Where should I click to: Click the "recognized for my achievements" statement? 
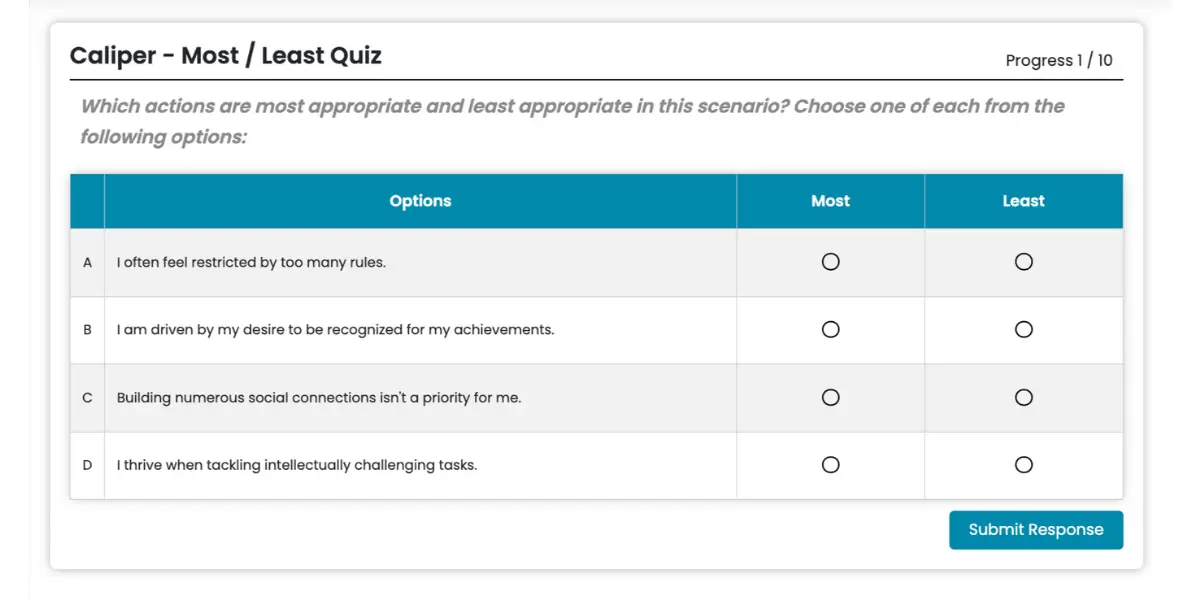point(335,330)
